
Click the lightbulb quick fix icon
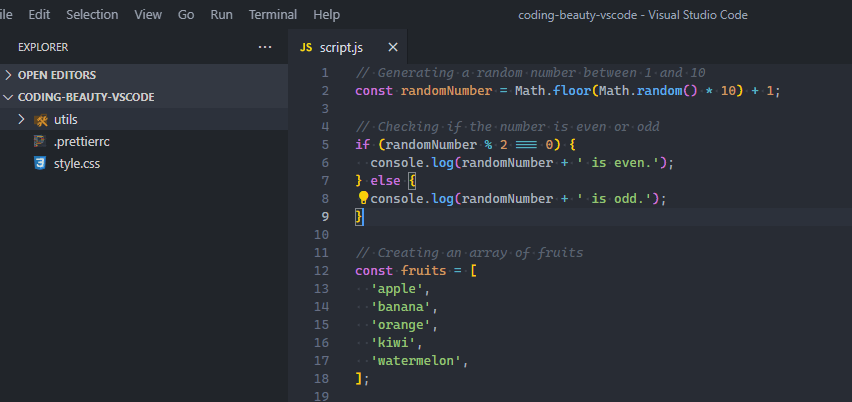pyautogui.click(x=363, y=198)
